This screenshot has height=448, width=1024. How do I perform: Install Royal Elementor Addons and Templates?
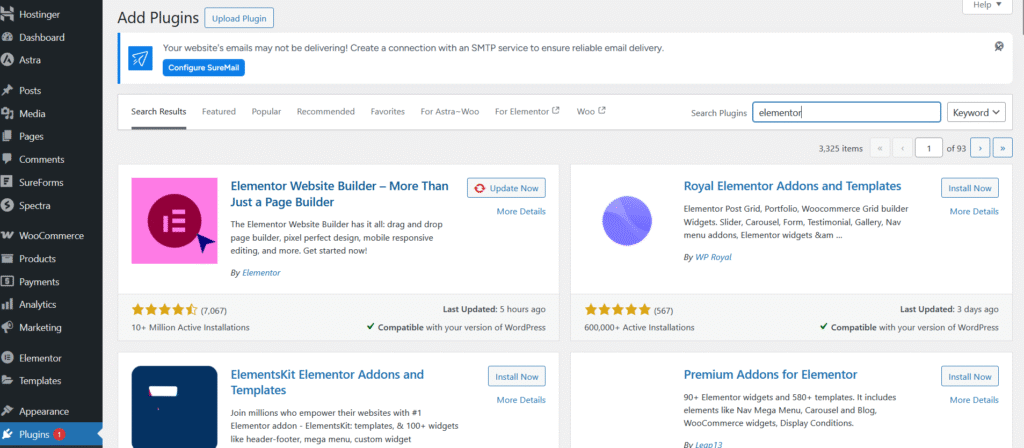(969, 188)
